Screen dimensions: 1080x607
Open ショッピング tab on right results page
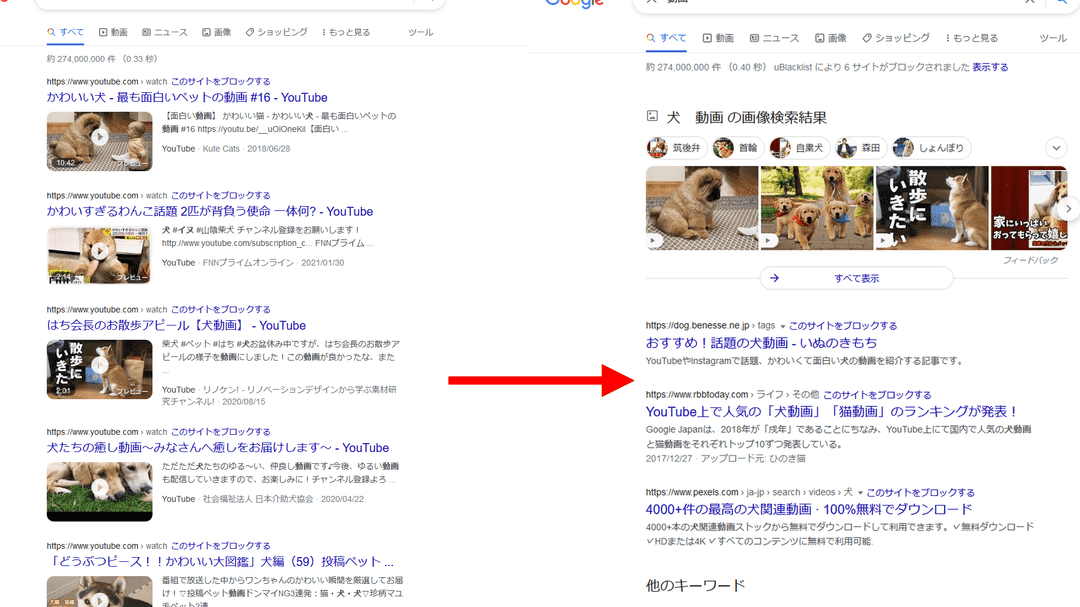pyautogui.click(x=895, y=38)
